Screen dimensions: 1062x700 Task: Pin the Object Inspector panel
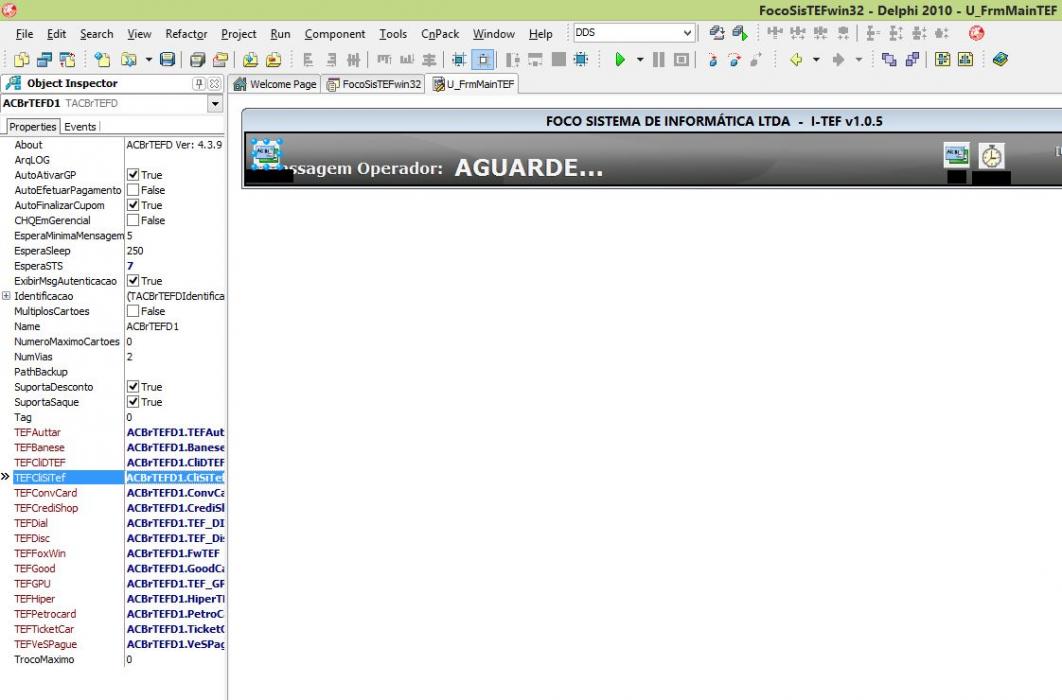pyautogui.click(x=198, y=83)
